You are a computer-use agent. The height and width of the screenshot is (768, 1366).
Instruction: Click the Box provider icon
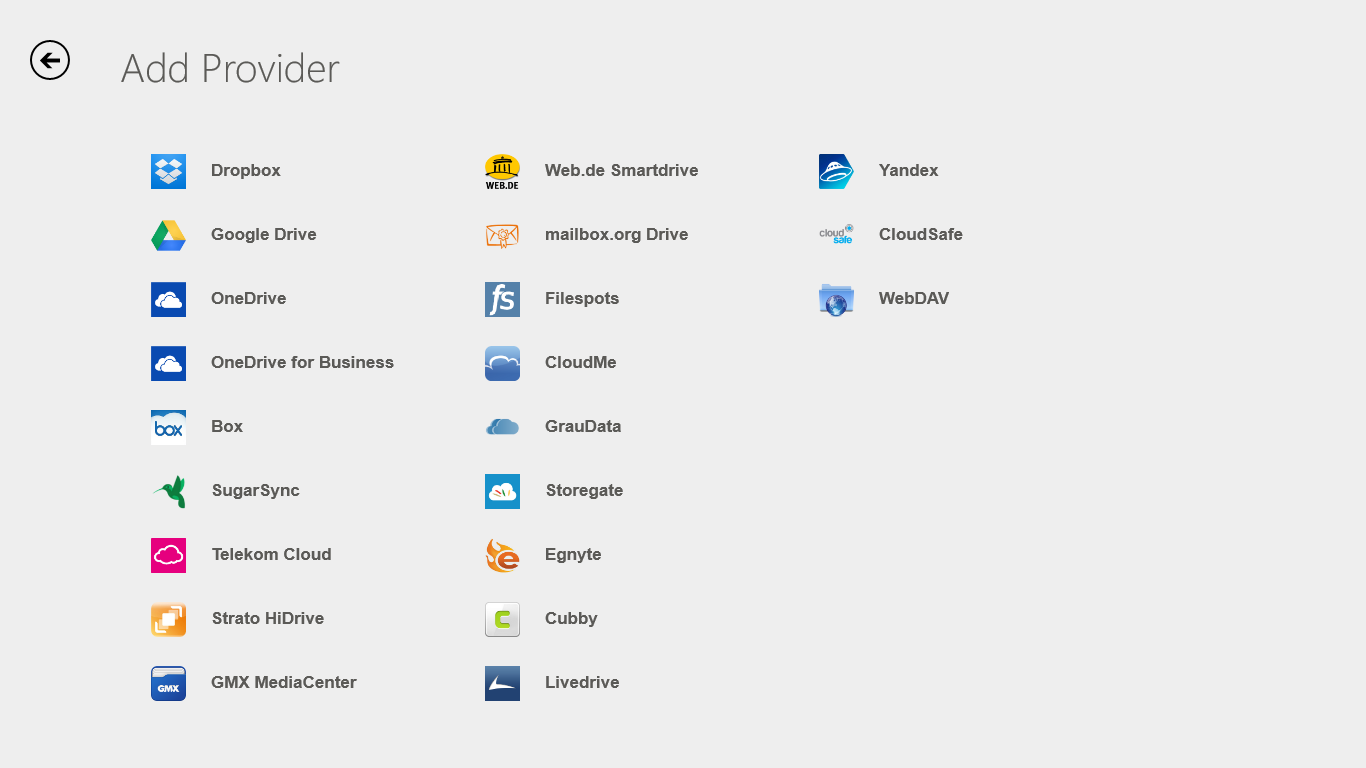tap(168, 427)
